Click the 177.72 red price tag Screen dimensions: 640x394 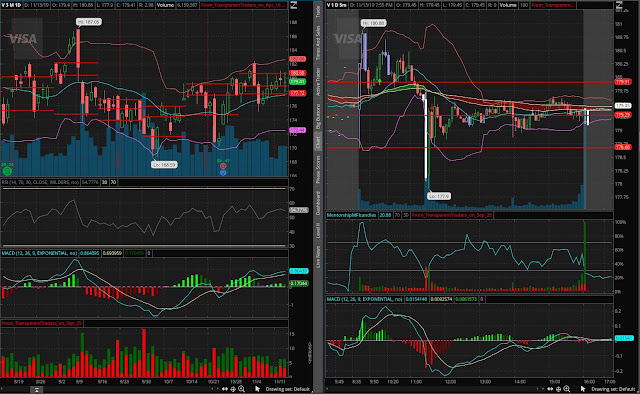pyautogui.click(x=298, y=93)
